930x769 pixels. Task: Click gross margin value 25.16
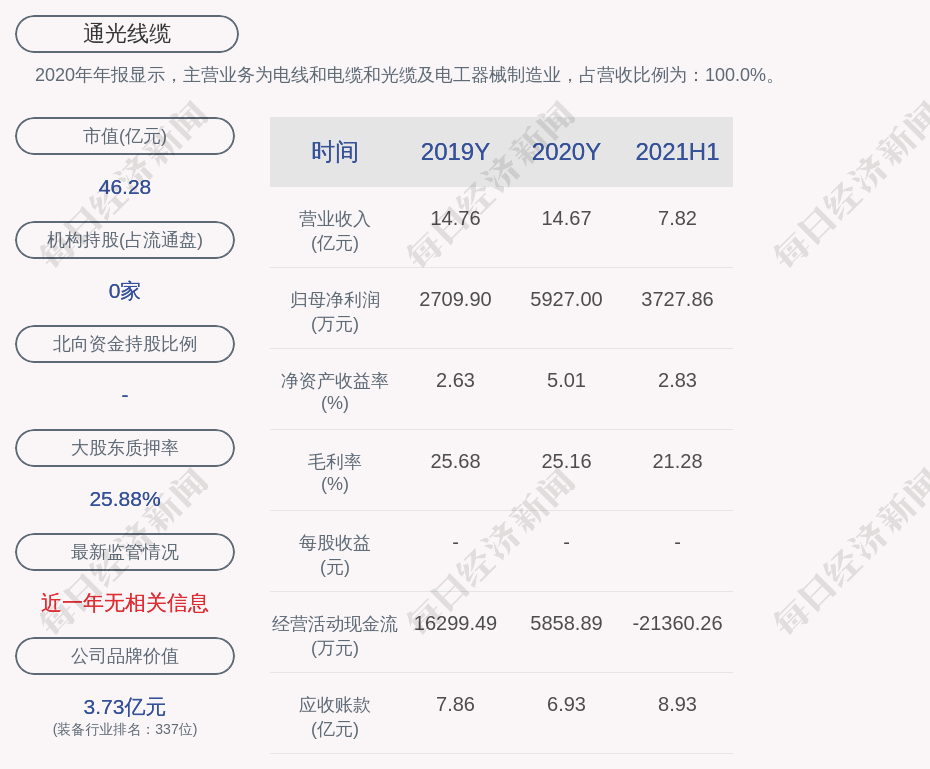[566, 461]
